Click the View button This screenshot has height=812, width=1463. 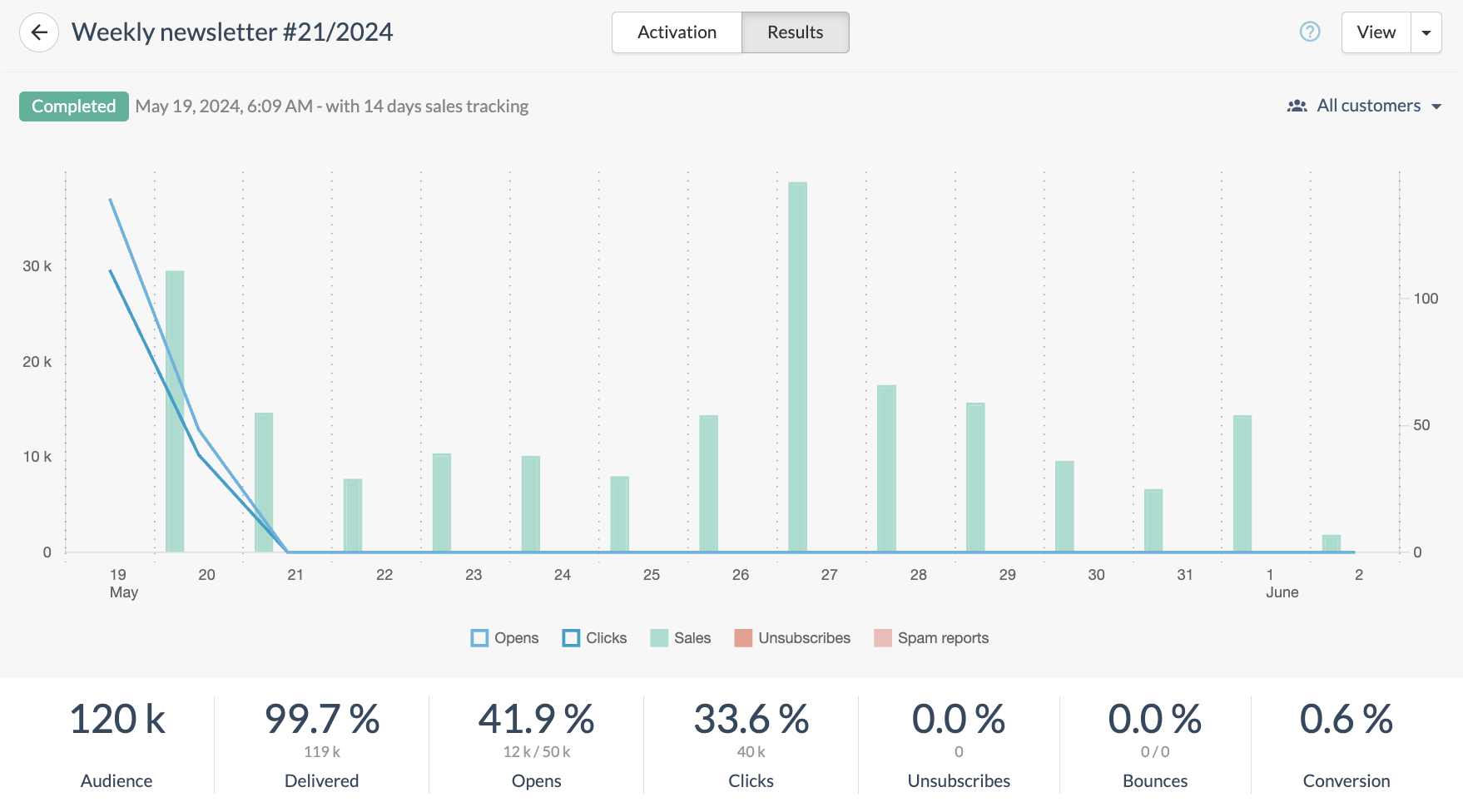pos(1376,32)
